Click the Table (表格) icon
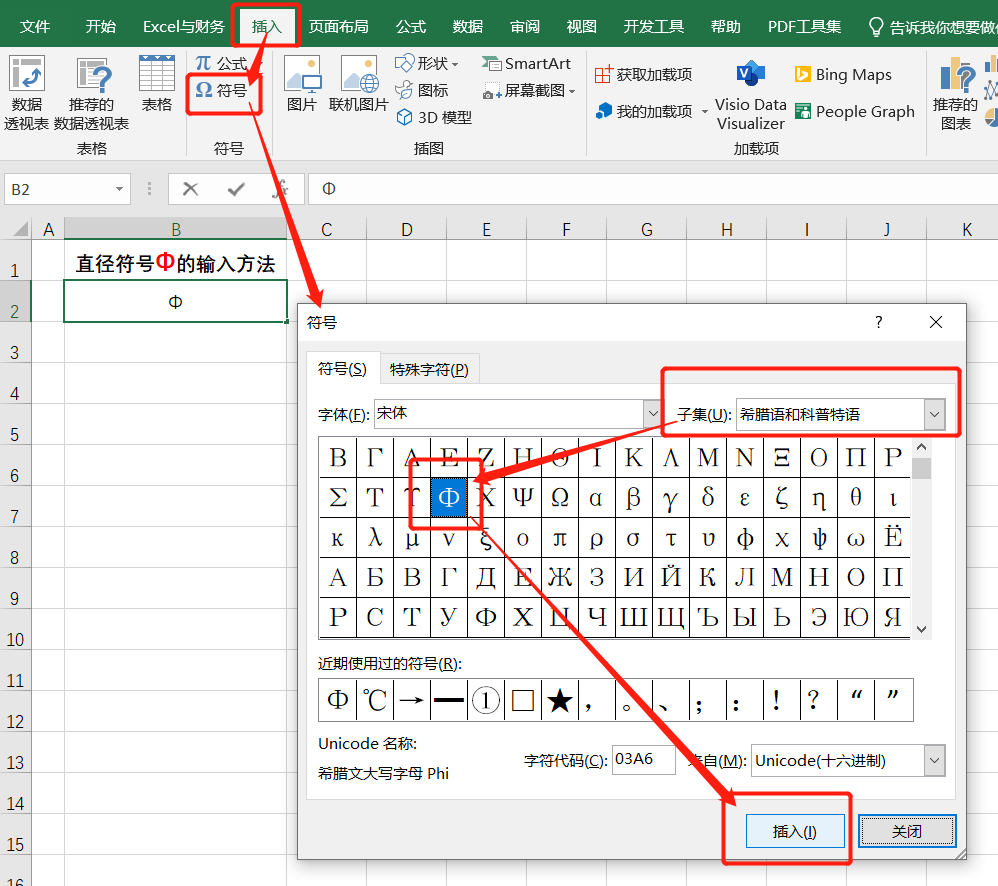This screenshot has height=886, width=998. (157, 83)
